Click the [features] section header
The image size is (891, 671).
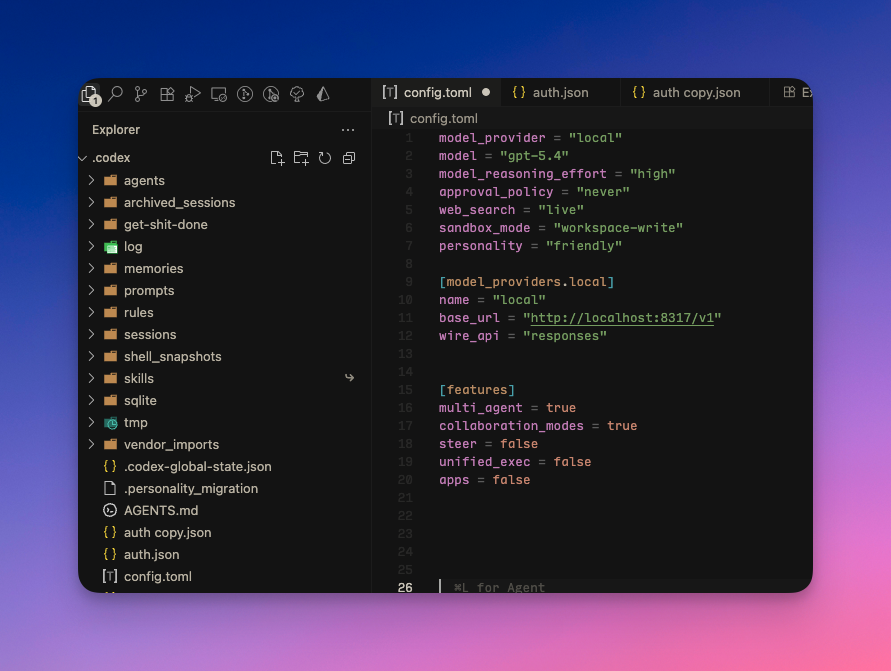[477, 390]
